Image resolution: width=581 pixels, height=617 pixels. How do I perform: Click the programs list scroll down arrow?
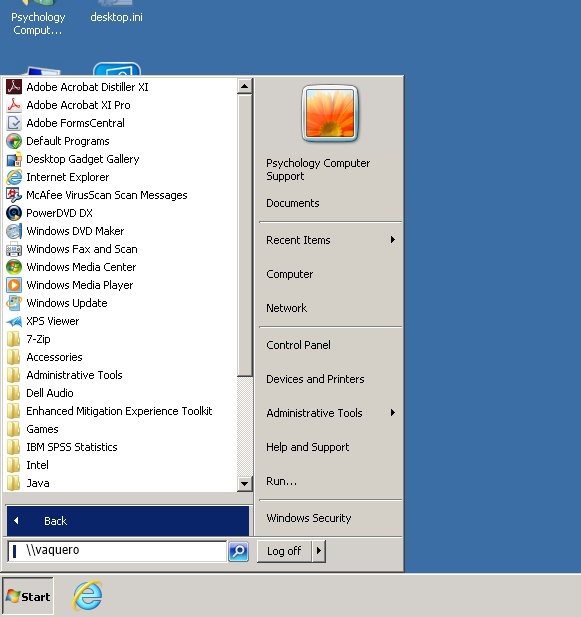[x=244, y=484]
